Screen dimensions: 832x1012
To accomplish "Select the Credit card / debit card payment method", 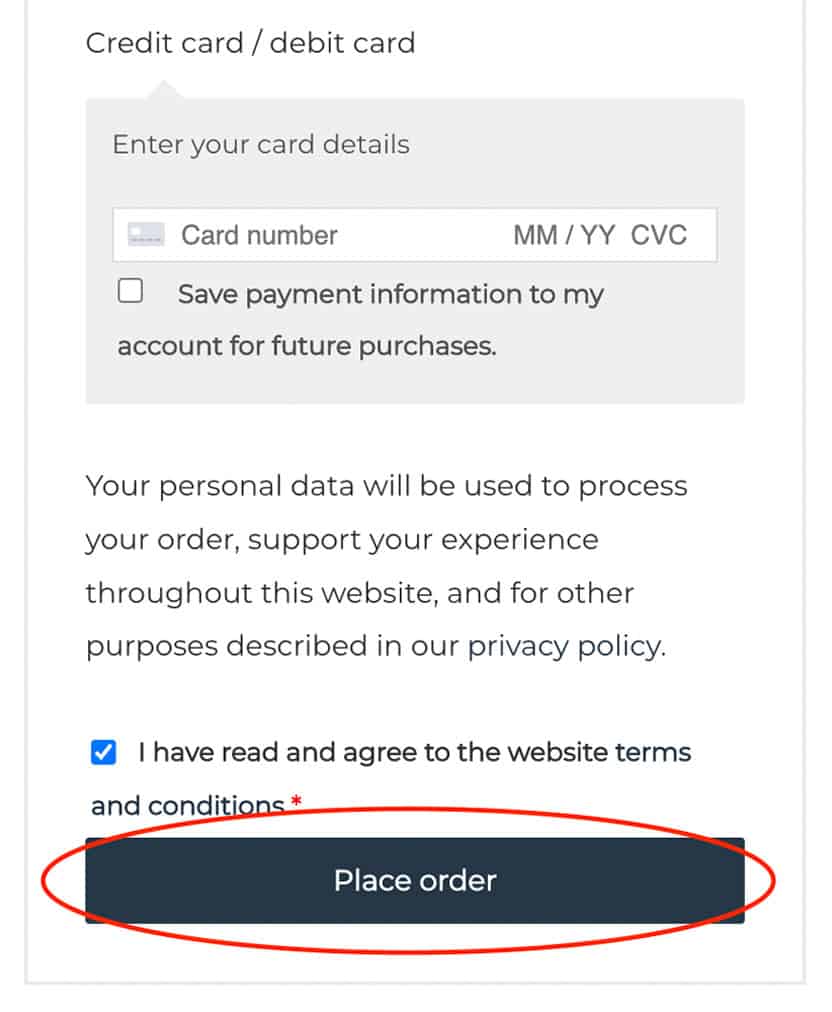I will point(250,43).
